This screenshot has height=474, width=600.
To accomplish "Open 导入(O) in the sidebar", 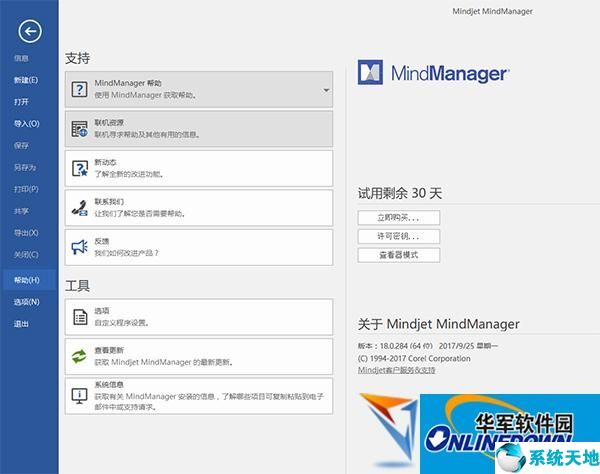I will click(26, 124).
